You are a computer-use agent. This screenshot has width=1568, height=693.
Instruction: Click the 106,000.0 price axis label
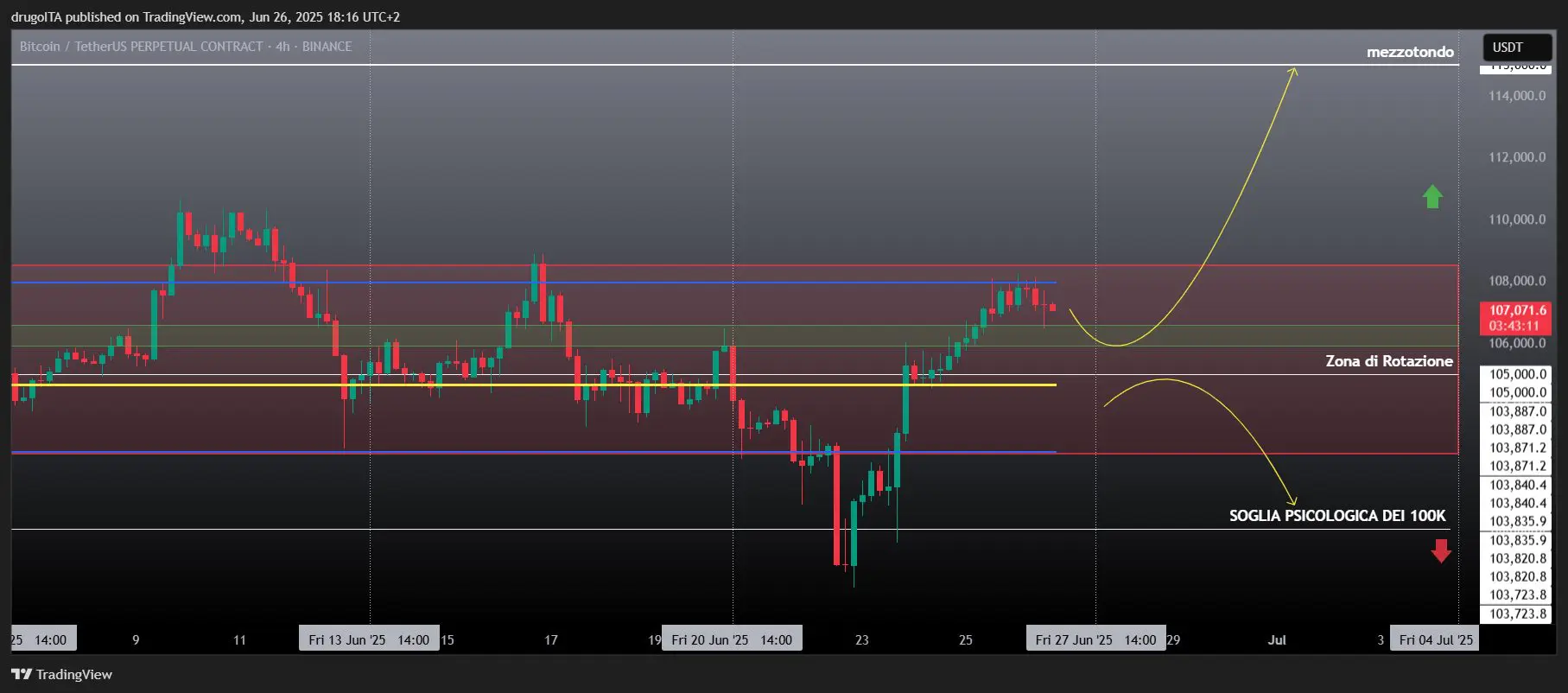click(x=1517, y=343)
